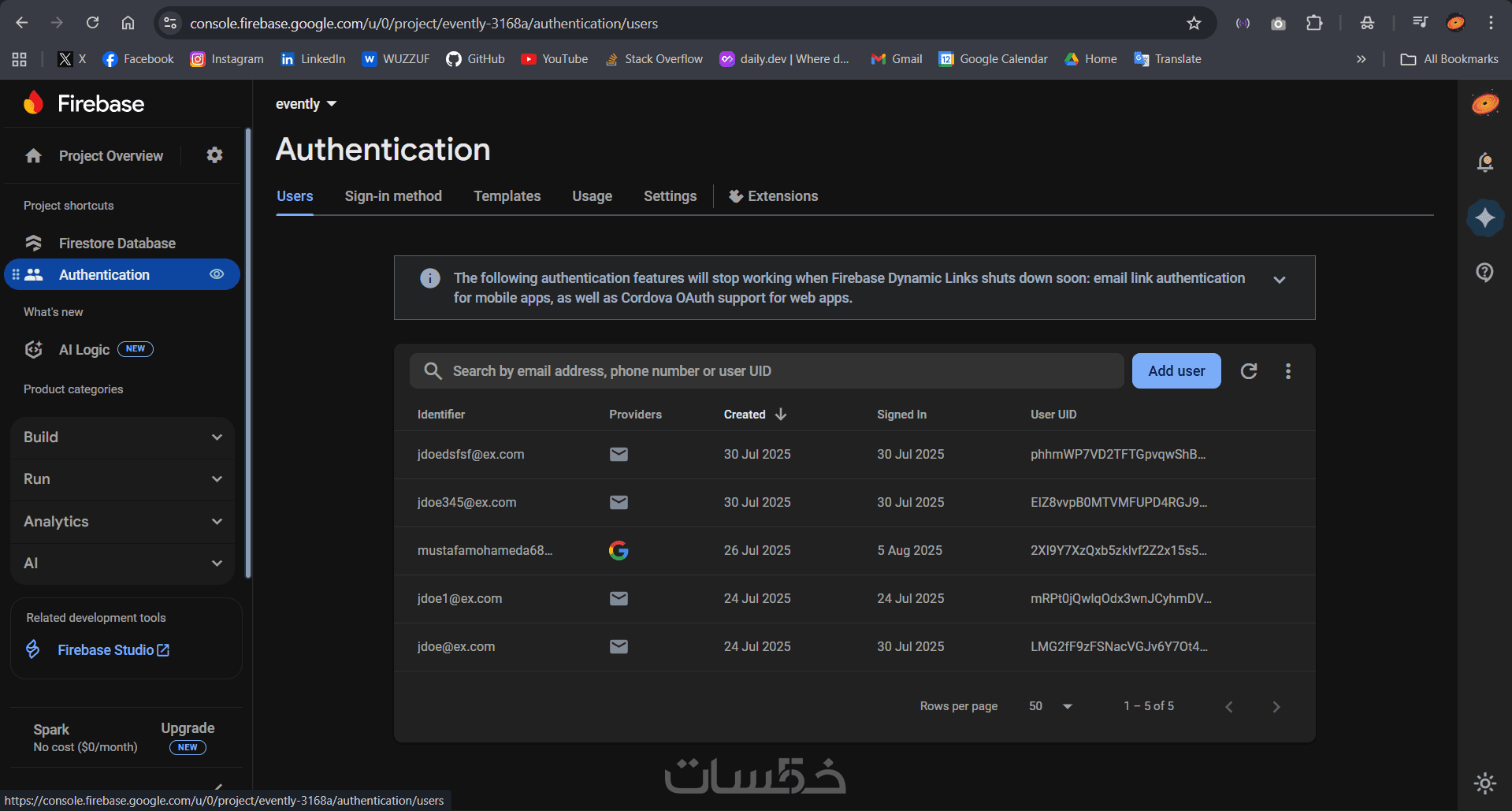Open the account avatar in Firebase console
This screenshot has height=811, width=1512.
[1485, 103]
